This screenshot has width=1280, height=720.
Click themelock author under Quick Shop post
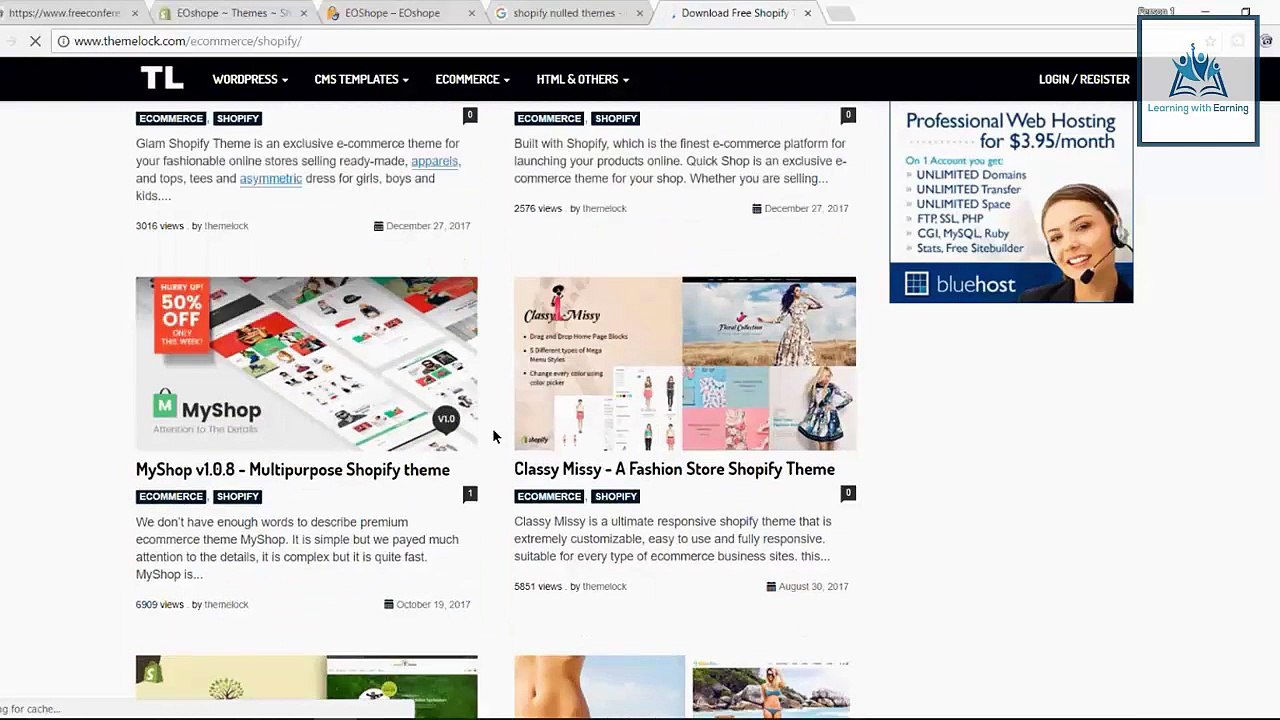[604, 208]
